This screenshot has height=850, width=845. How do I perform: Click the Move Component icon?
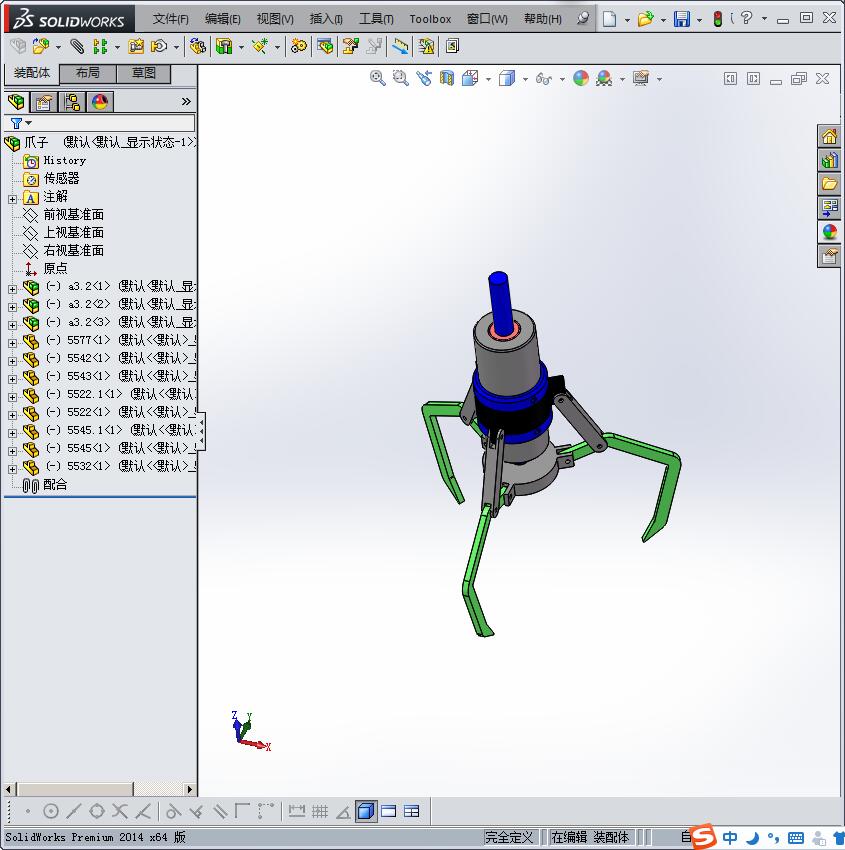[159, 47]
